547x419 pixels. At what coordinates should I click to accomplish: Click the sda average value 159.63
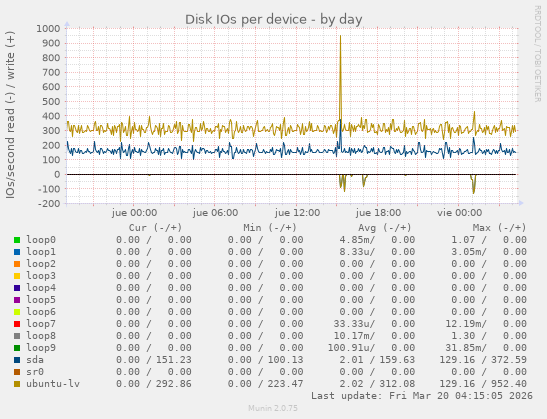point(397,360)
